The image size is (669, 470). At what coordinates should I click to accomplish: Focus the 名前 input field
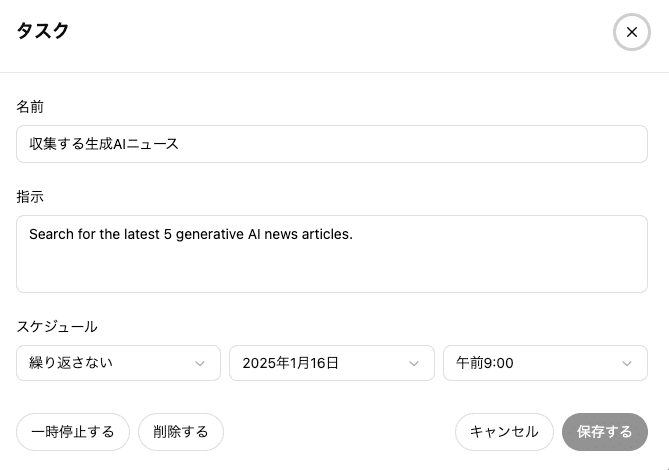coord(332,144)
